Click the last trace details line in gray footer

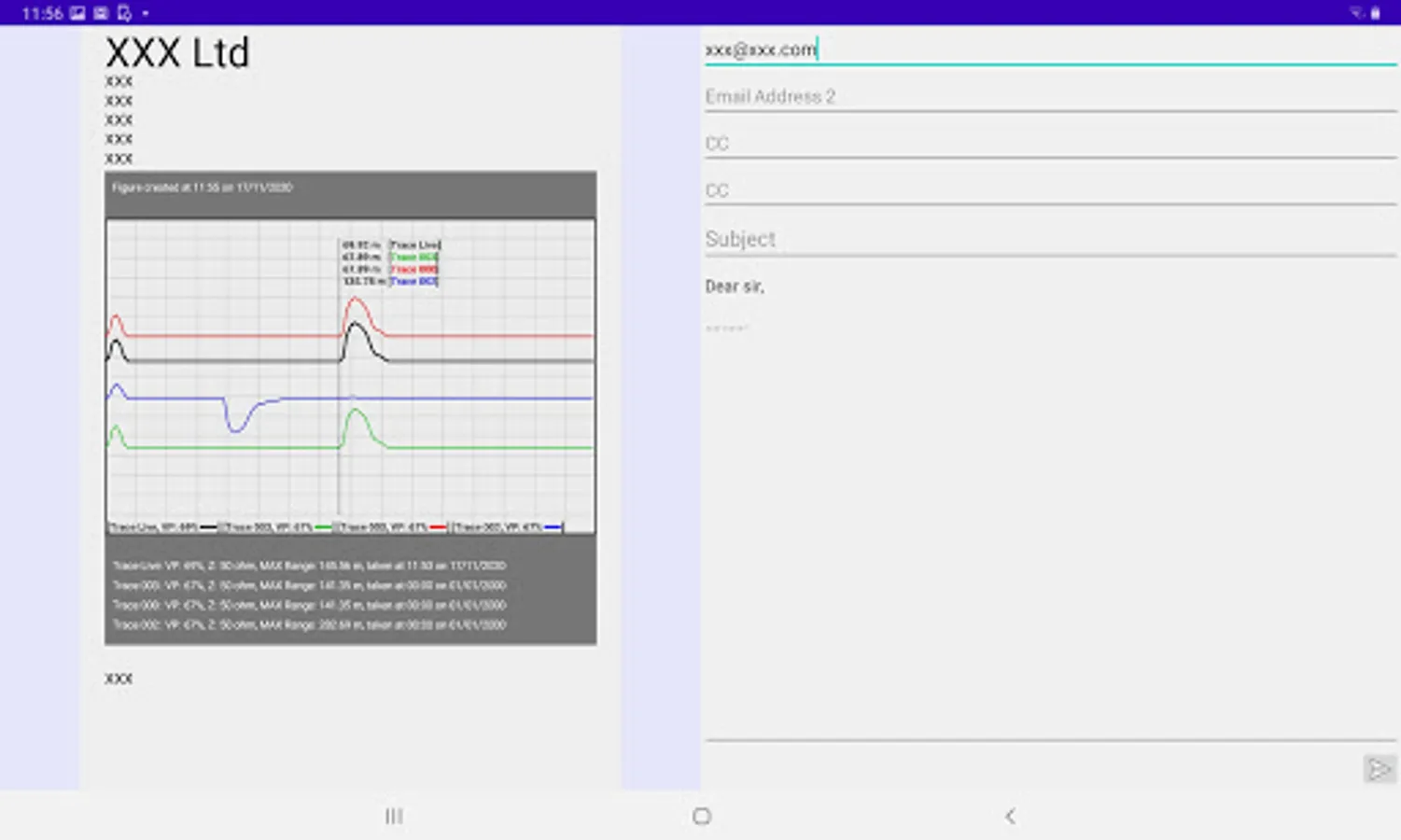309,624
